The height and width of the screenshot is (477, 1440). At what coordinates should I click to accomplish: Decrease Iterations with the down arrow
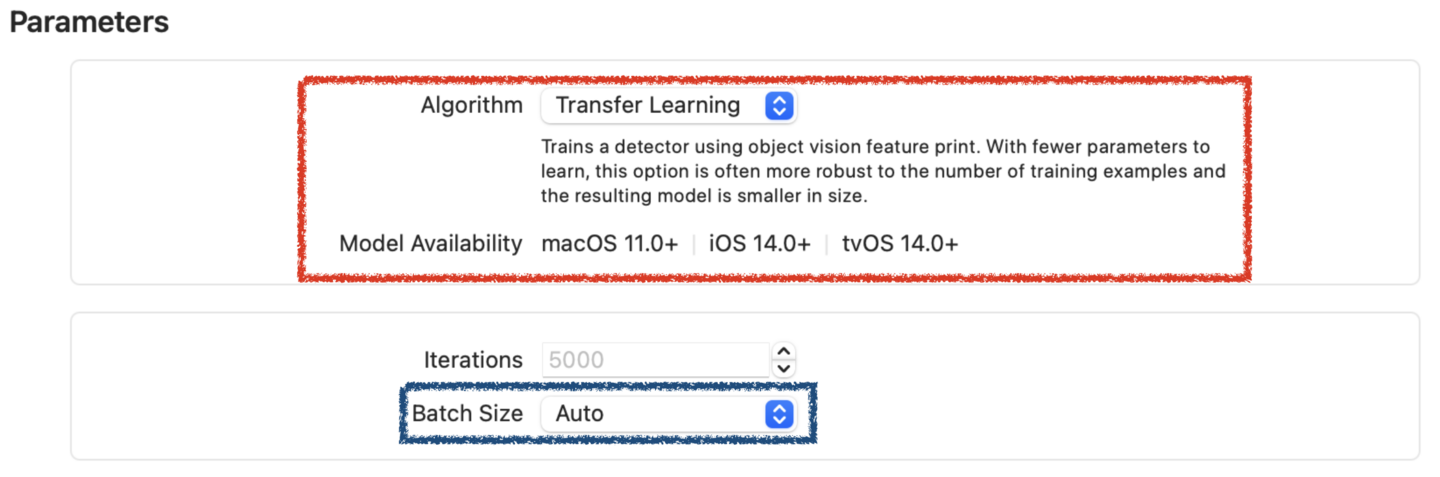tap(785, 369)
